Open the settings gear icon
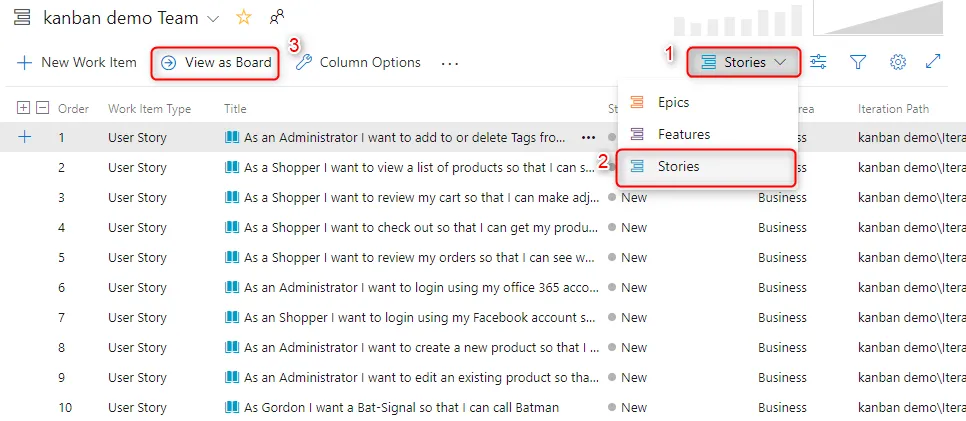The image size is (966, 421). [x=897, y=62]
